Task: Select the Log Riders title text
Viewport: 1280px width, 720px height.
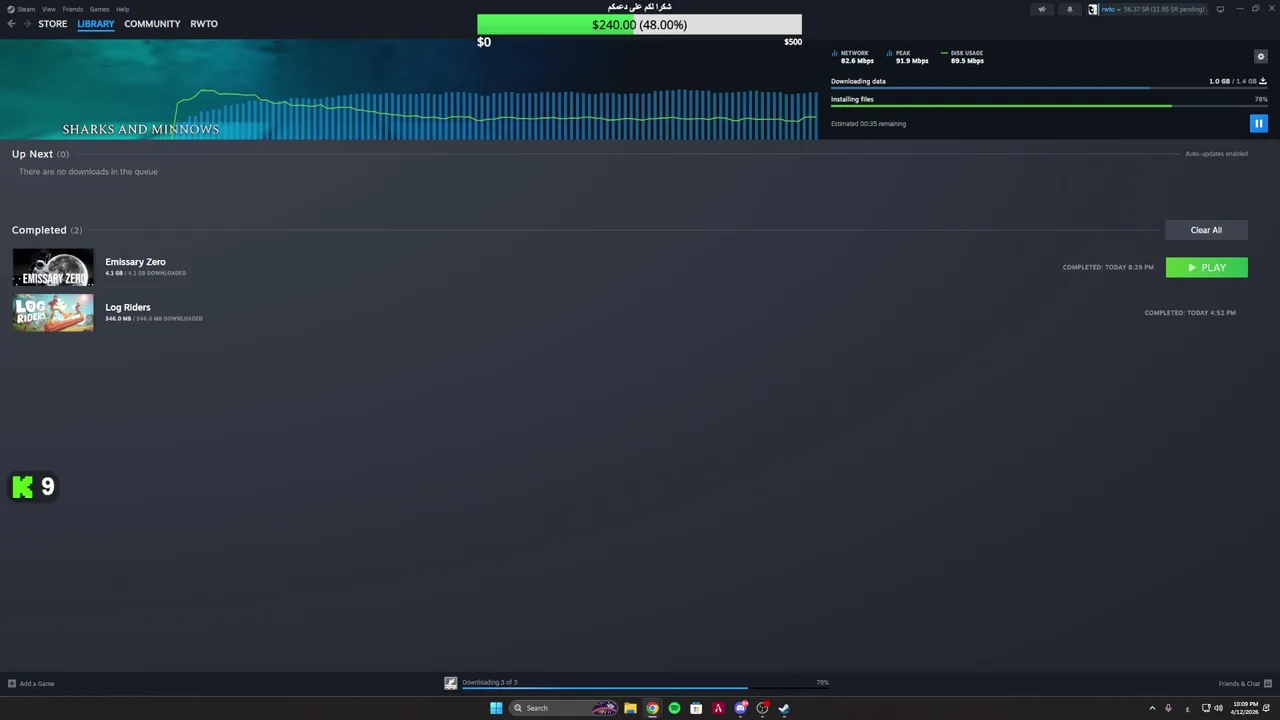Action: (x=128, y=307)
